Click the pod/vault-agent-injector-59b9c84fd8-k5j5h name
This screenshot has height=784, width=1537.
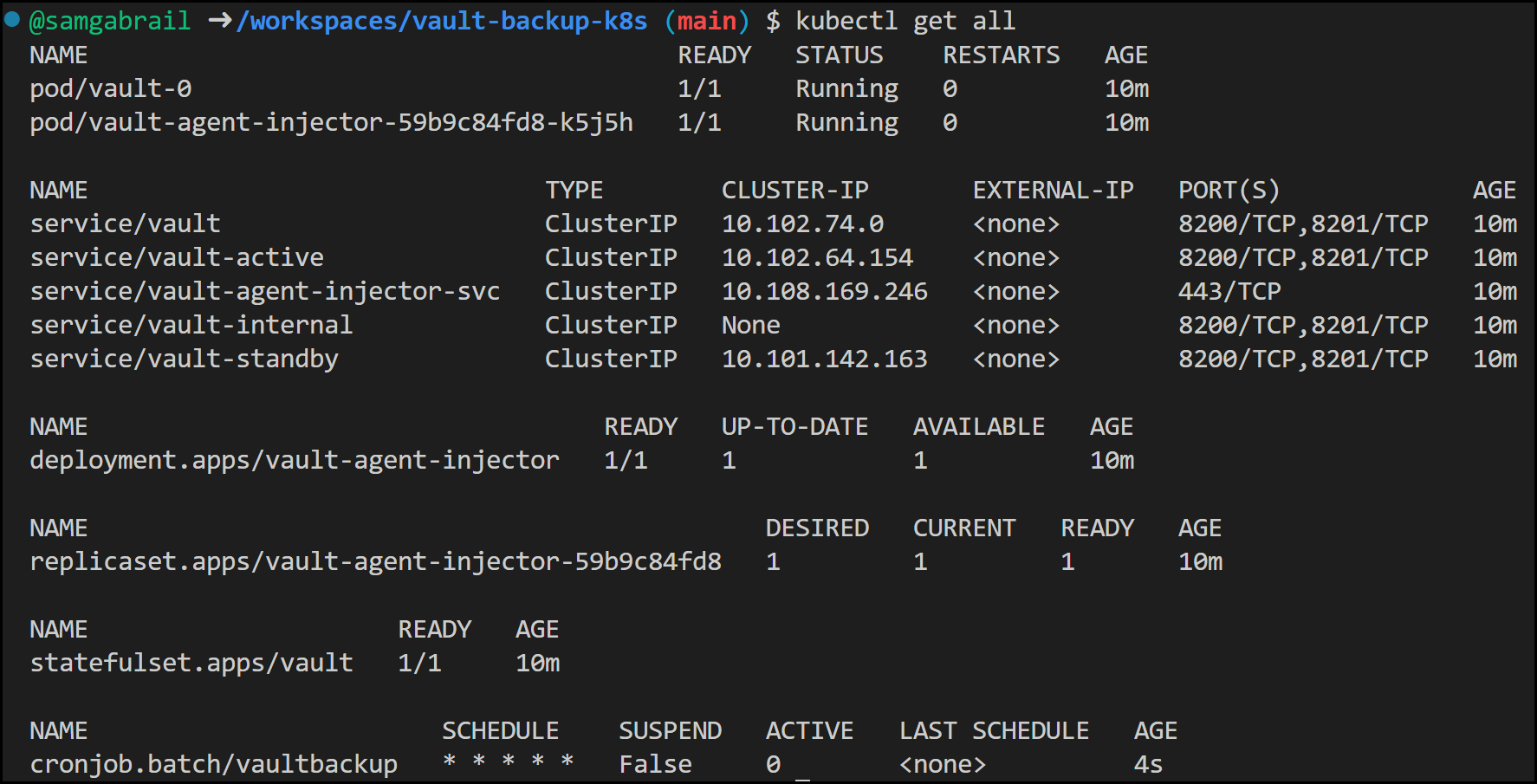(334, 122)
